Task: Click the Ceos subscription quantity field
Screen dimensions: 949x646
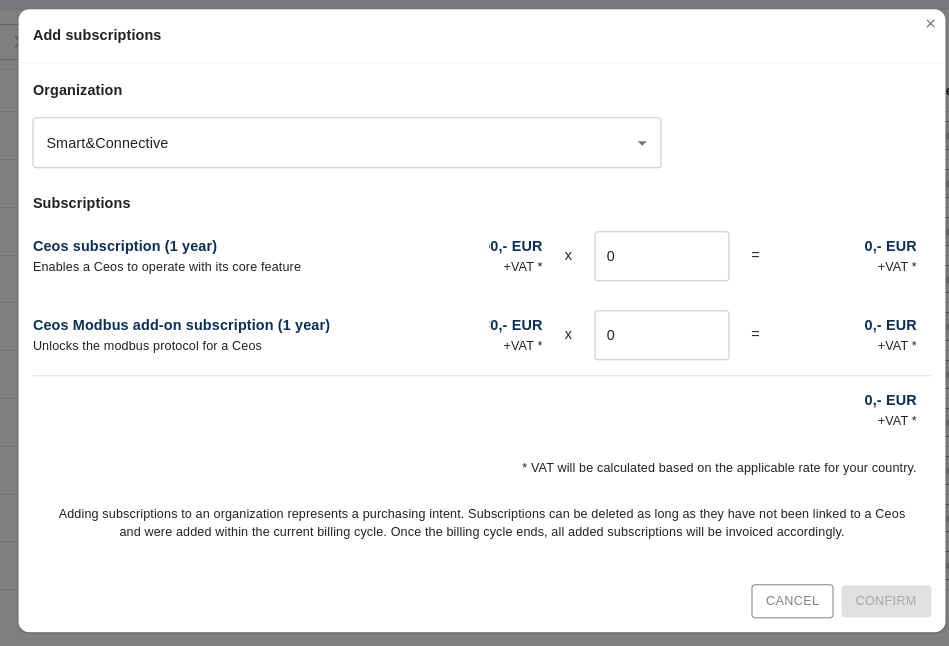Action: pos(661,256)
